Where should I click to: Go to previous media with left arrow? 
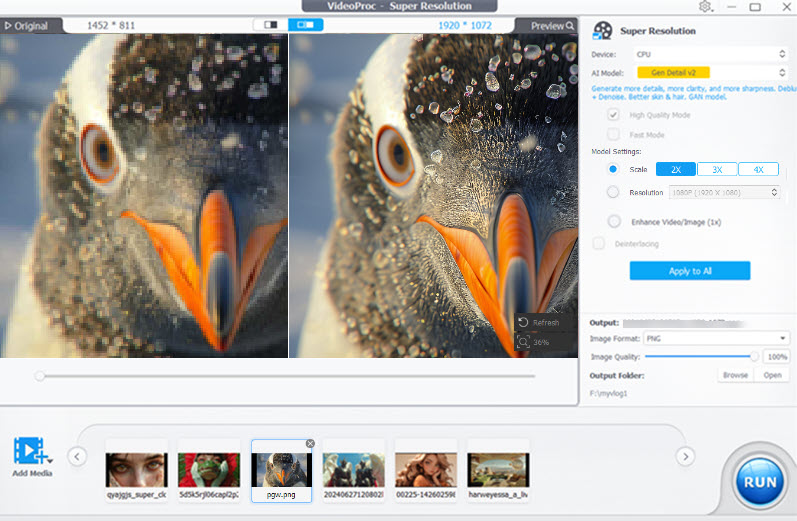coord(77,456)
